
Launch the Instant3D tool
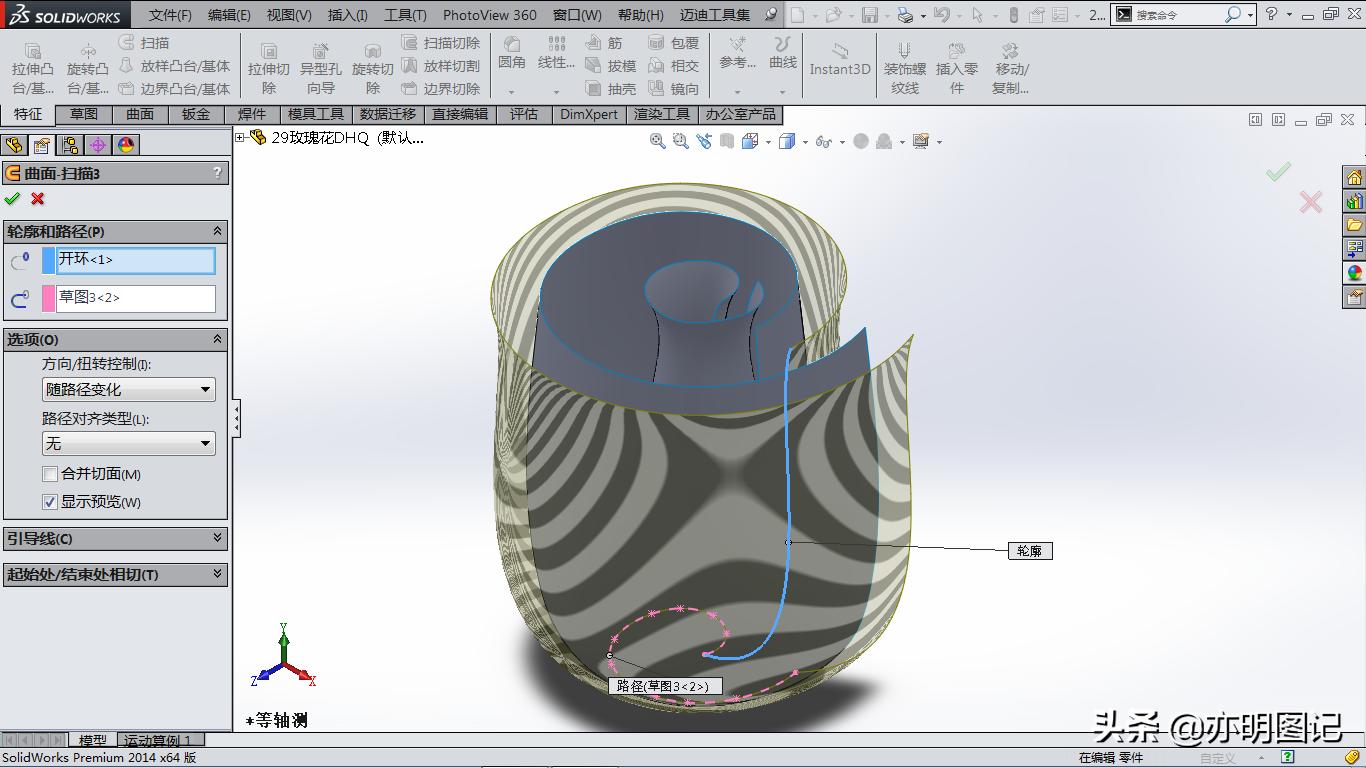click(x=840, y=60)
